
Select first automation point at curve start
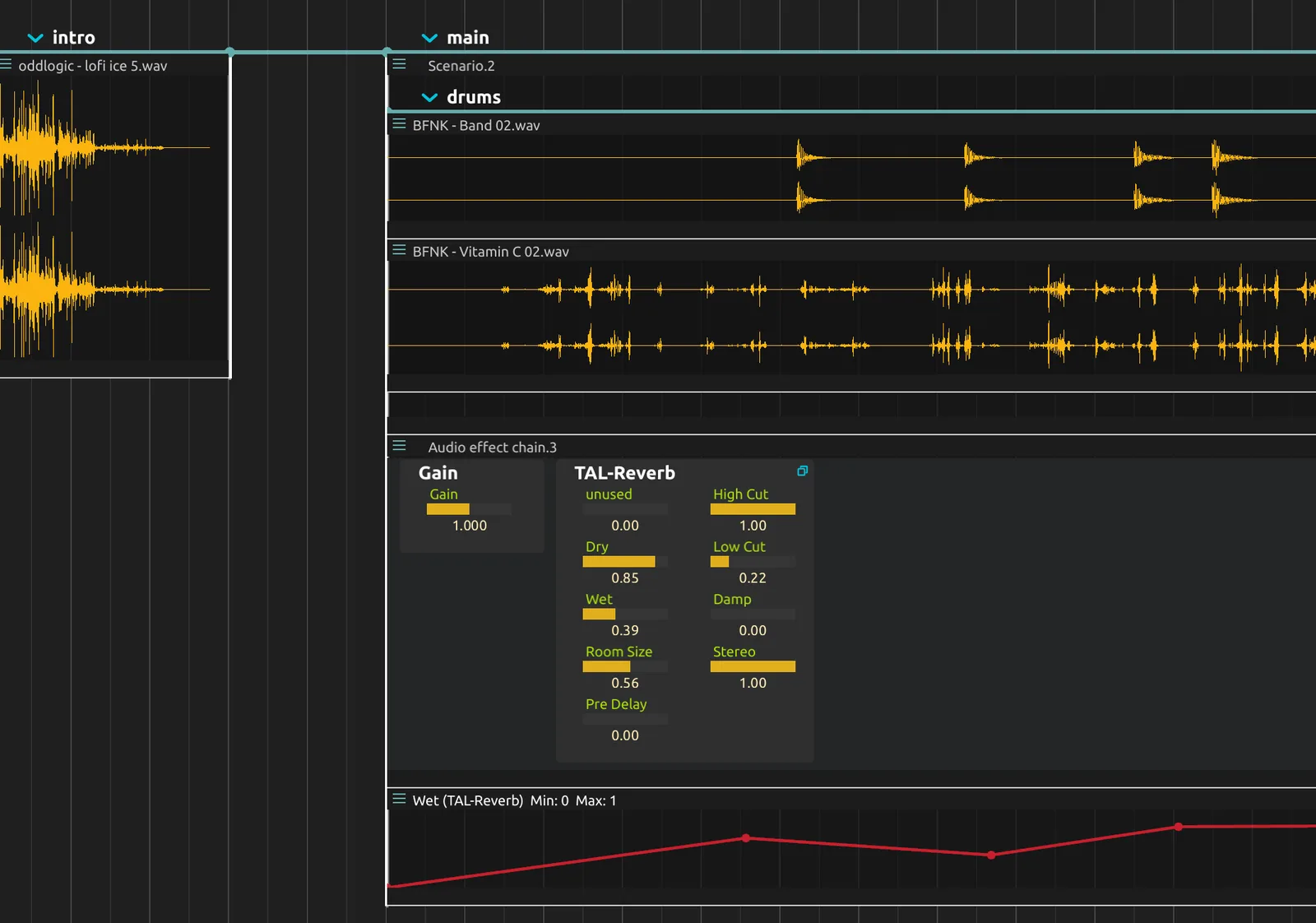[389, 886]
